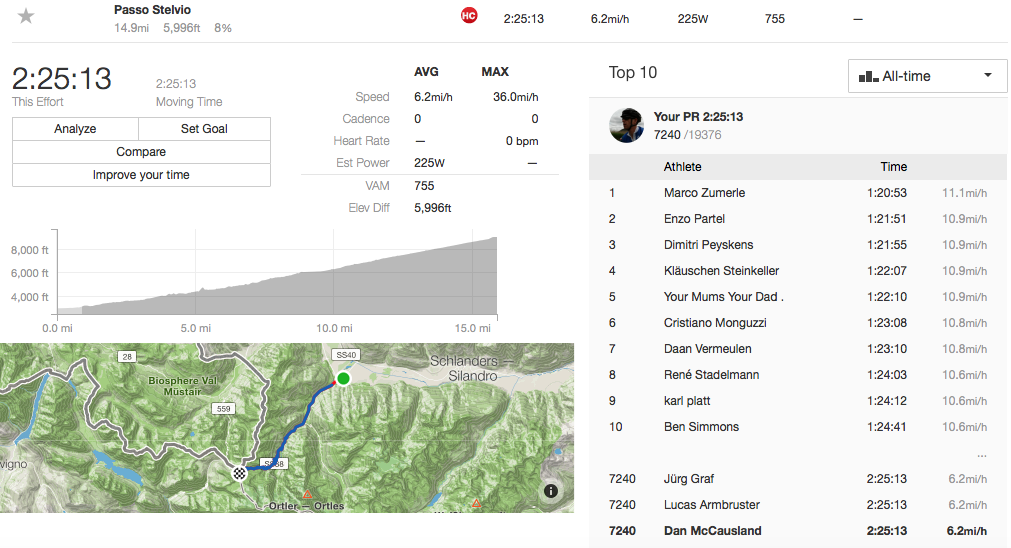Open Marco Zumerle's athlete profile
This screenshot has width=1011, height=548.
(x=704, y=193)
